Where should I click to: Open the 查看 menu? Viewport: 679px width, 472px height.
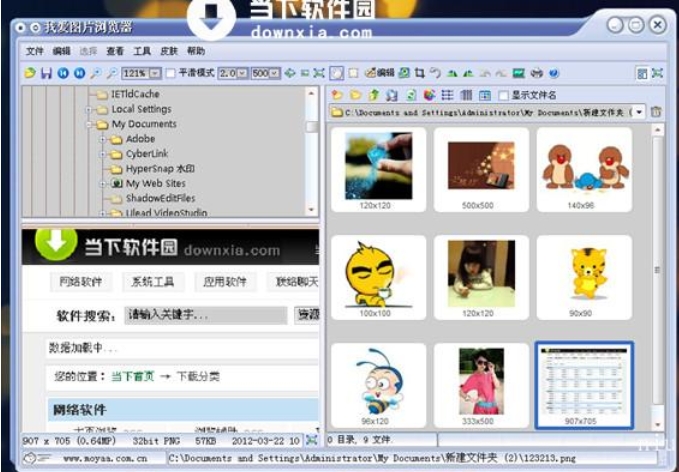(115, 51)
